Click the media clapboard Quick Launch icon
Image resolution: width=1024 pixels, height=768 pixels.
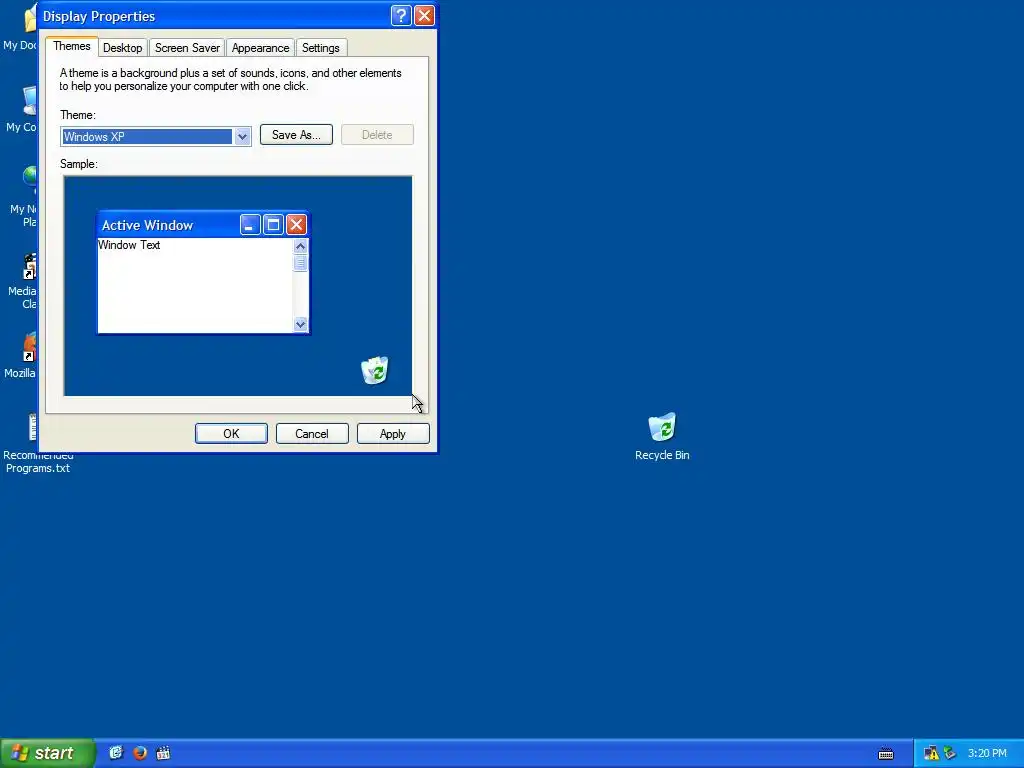click(x=163, y=753)
